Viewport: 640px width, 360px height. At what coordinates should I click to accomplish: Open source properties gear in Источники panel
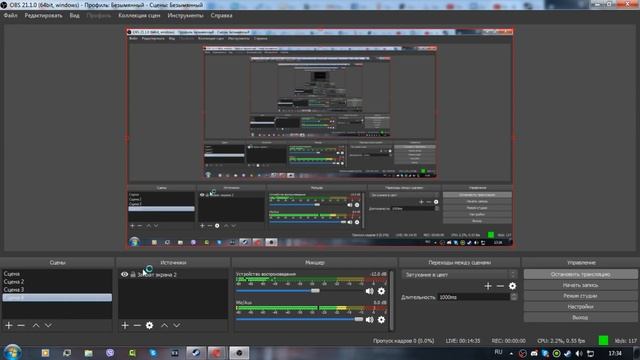[x=149, y=325]
